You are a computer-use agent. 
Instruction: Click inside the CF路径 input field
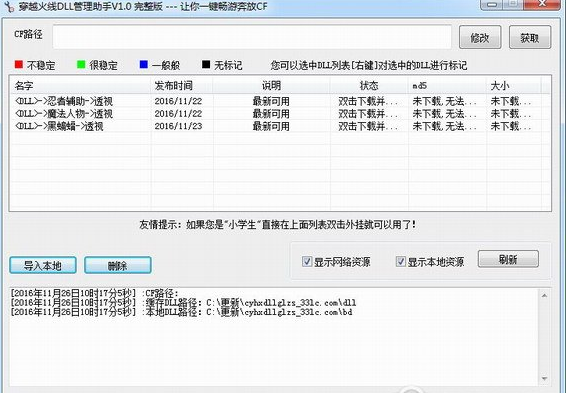coord(252,37)
